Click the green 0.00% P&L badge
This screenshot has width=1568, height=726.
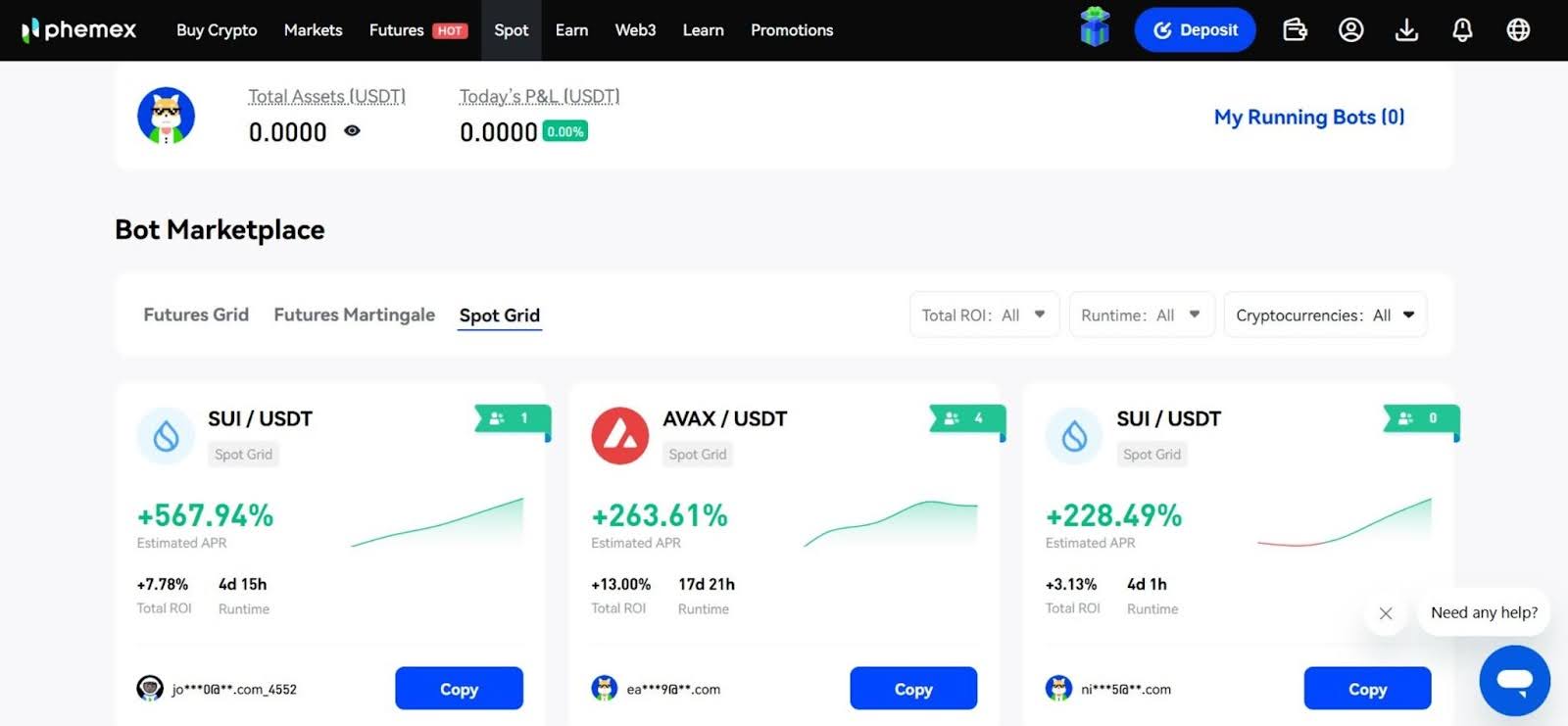pyautogui.click(x=565, y=131)
